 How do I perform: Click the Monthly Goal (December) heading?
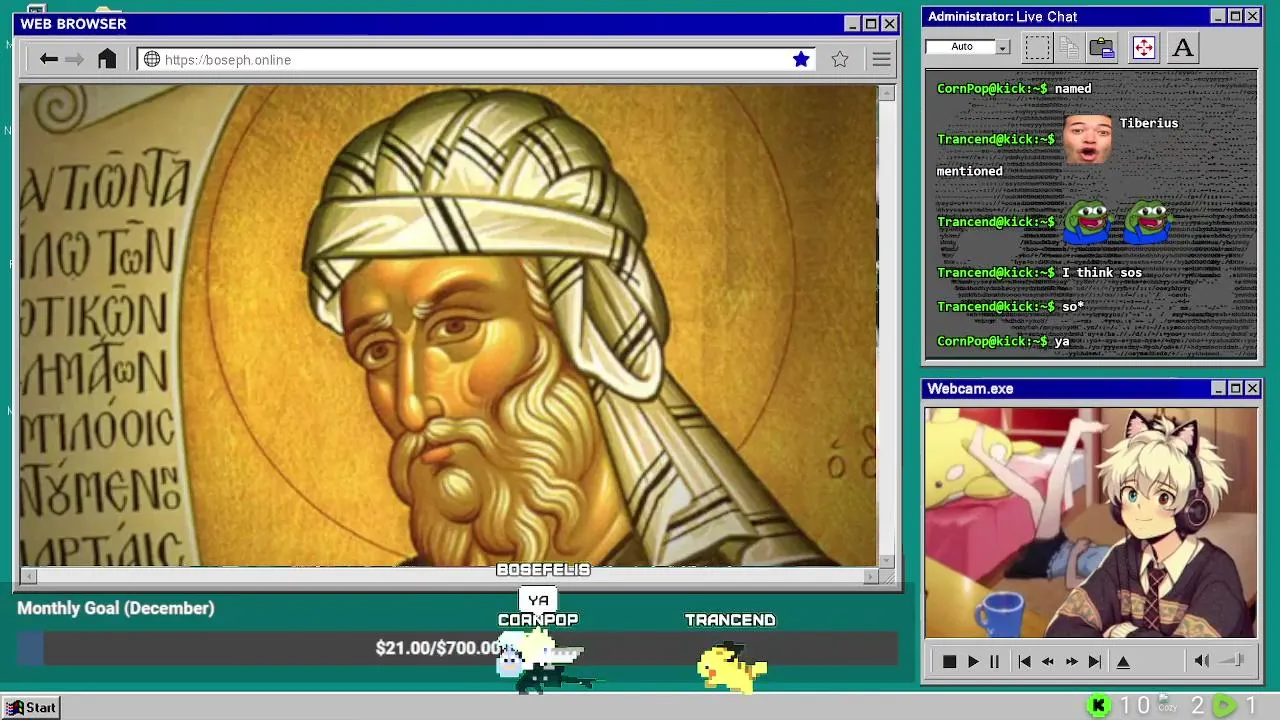click(116, 608)
